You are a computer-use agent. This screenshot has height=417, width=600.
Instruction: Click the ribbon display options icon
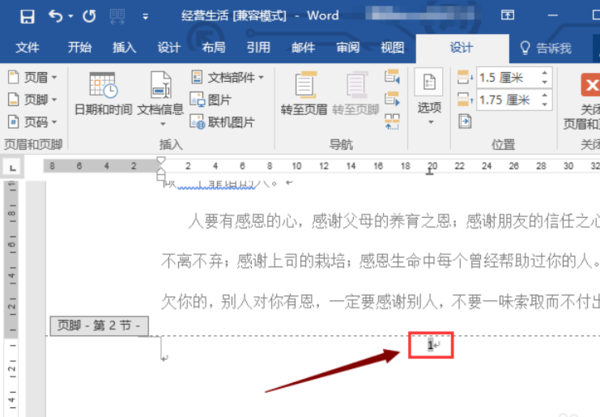(x=507, y=15)
